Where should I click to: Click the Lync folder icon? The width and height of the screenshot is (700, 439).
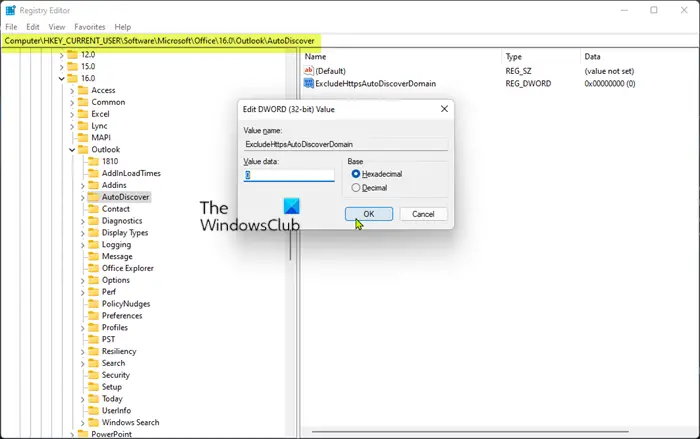(83, 126)
